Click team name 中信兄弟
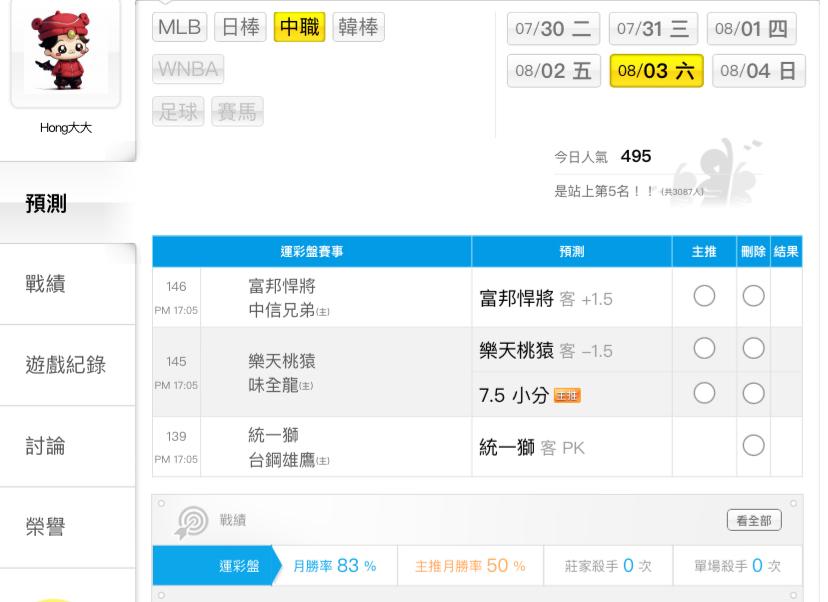The width and height of the screenshot is (828, 602). tap(282, 310)
